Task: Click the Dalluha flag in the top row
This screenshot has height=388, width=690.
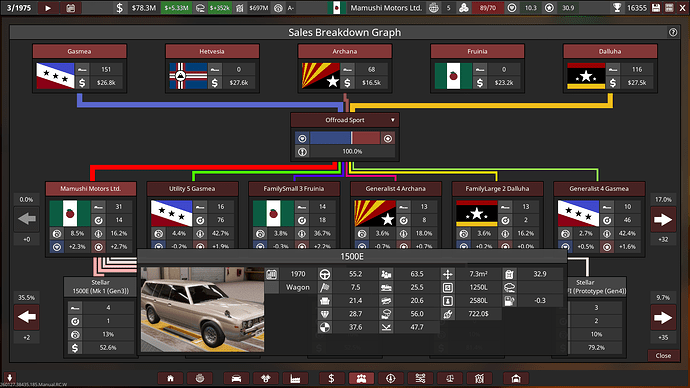Action: click(586, 76)
